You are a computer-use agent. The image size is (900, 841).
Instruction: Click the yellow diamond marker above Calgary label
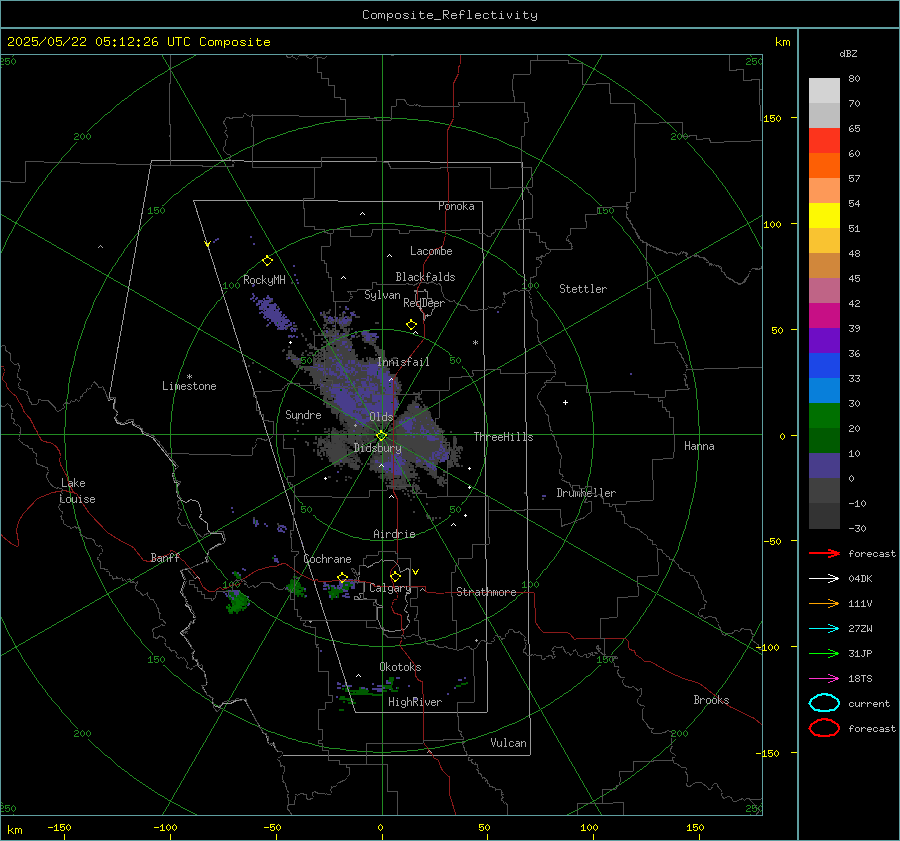click(395, 576)
